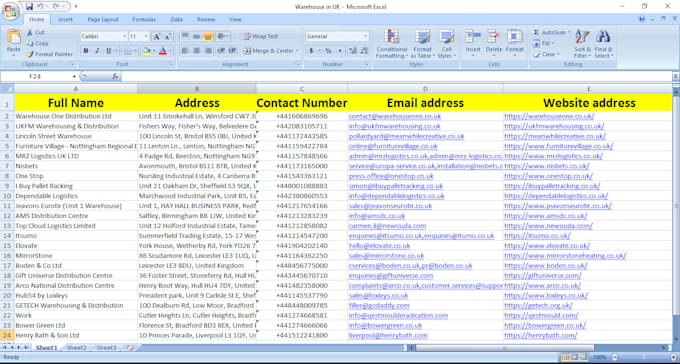Image resolution: width=680 pixels, height=364 pixels.
Task: Switch to the Insert ribbon tab
Action: click(65, 20)
